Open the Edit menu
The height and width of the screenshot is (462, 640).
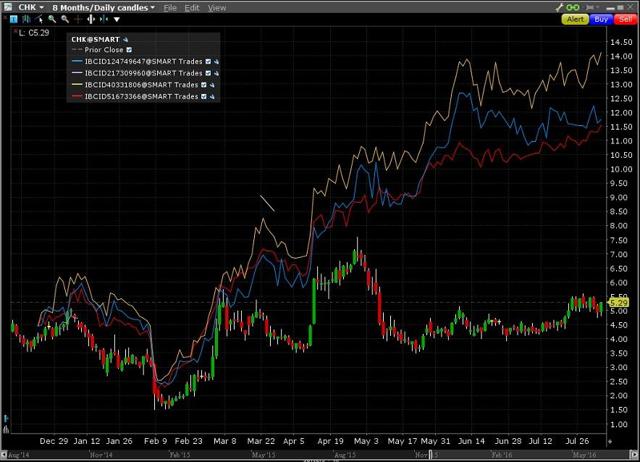(192, 8)
